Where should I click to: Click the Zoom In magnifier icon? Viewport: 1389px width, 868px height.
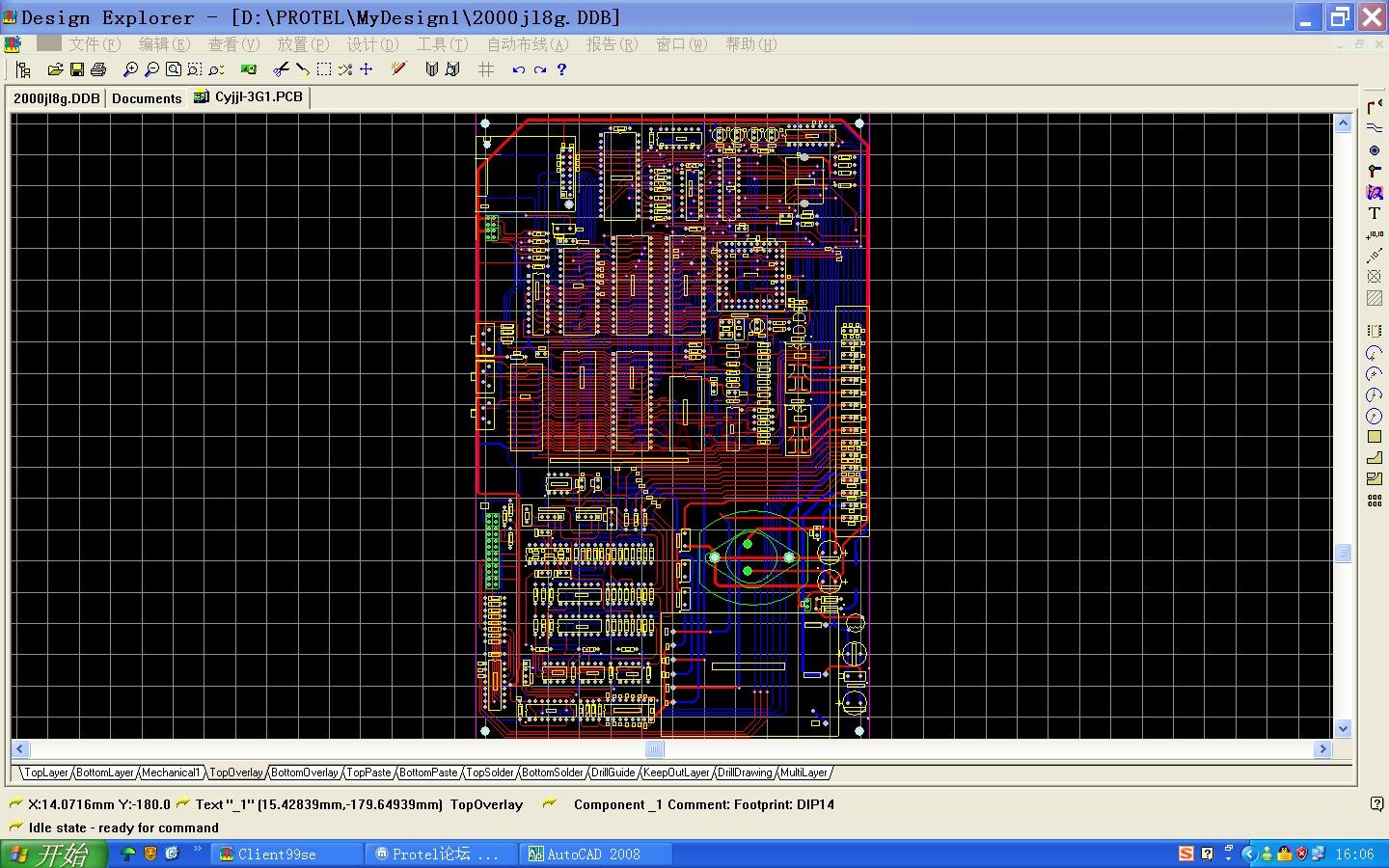pyautogui.click(x=130, y=69)
